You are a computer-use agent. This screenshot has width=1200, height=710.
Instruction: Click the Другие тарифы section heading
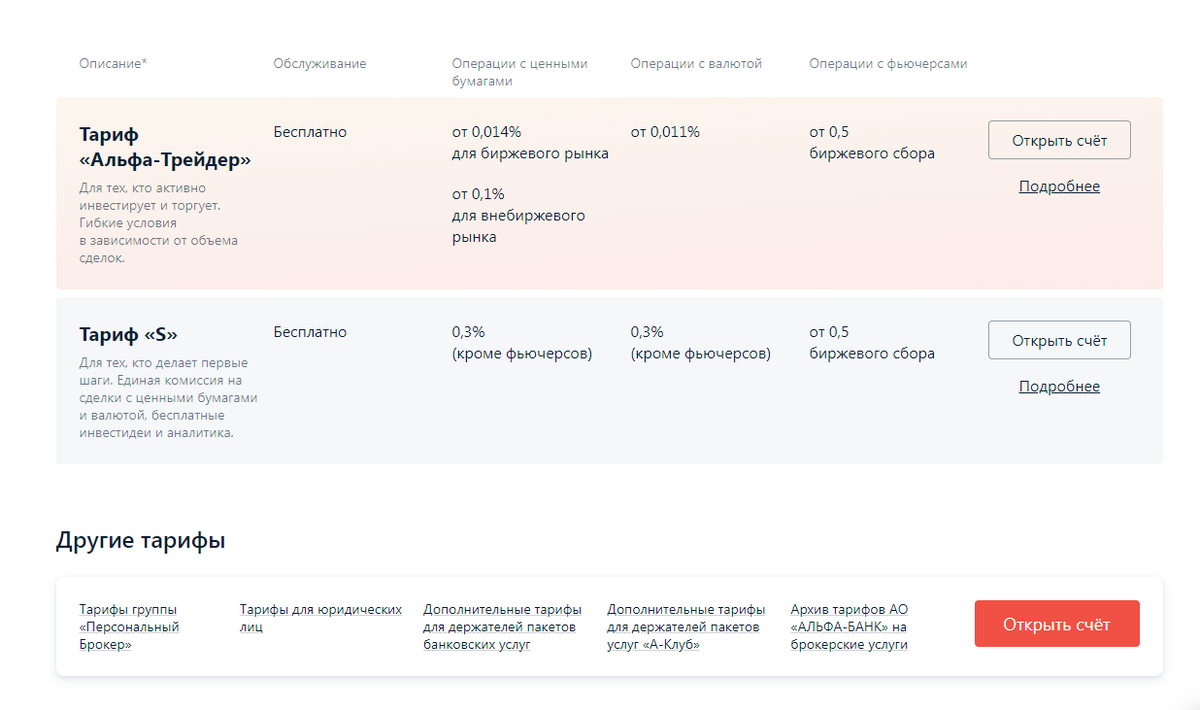coord(140,541)
